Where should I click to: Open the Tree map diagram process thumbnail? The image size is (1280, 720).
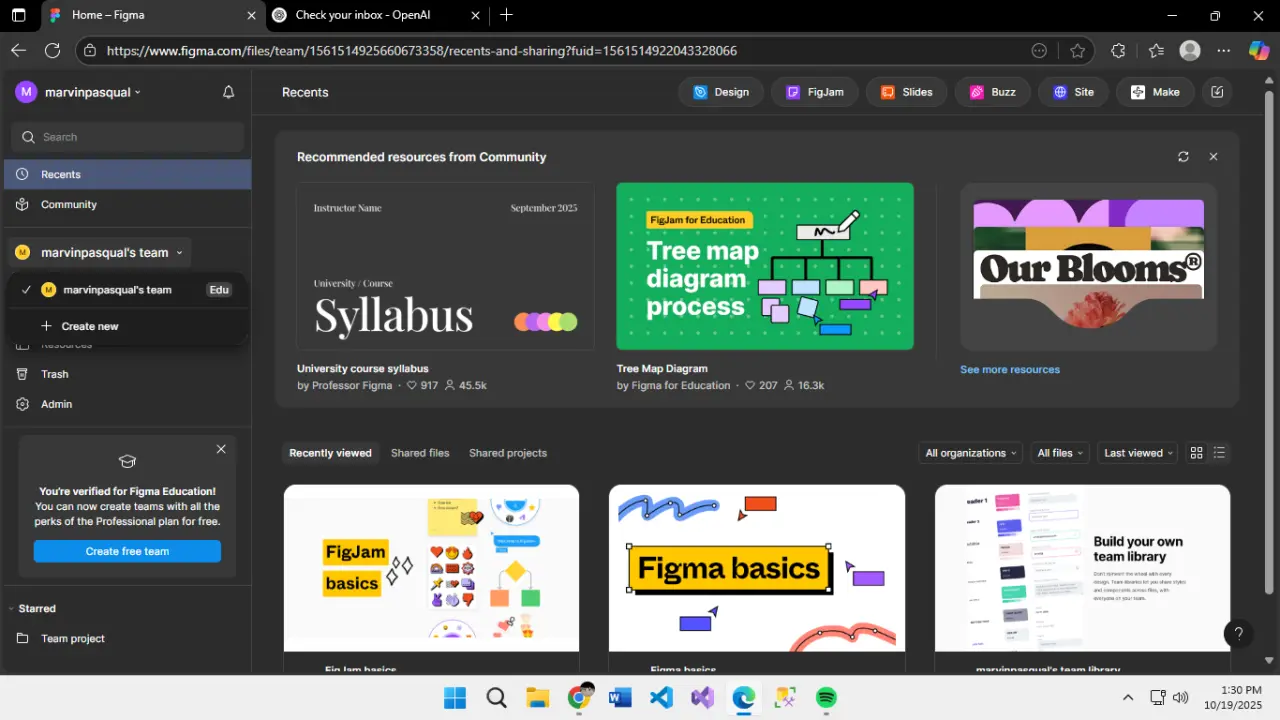pyautogui.click(x=765, y=266)
